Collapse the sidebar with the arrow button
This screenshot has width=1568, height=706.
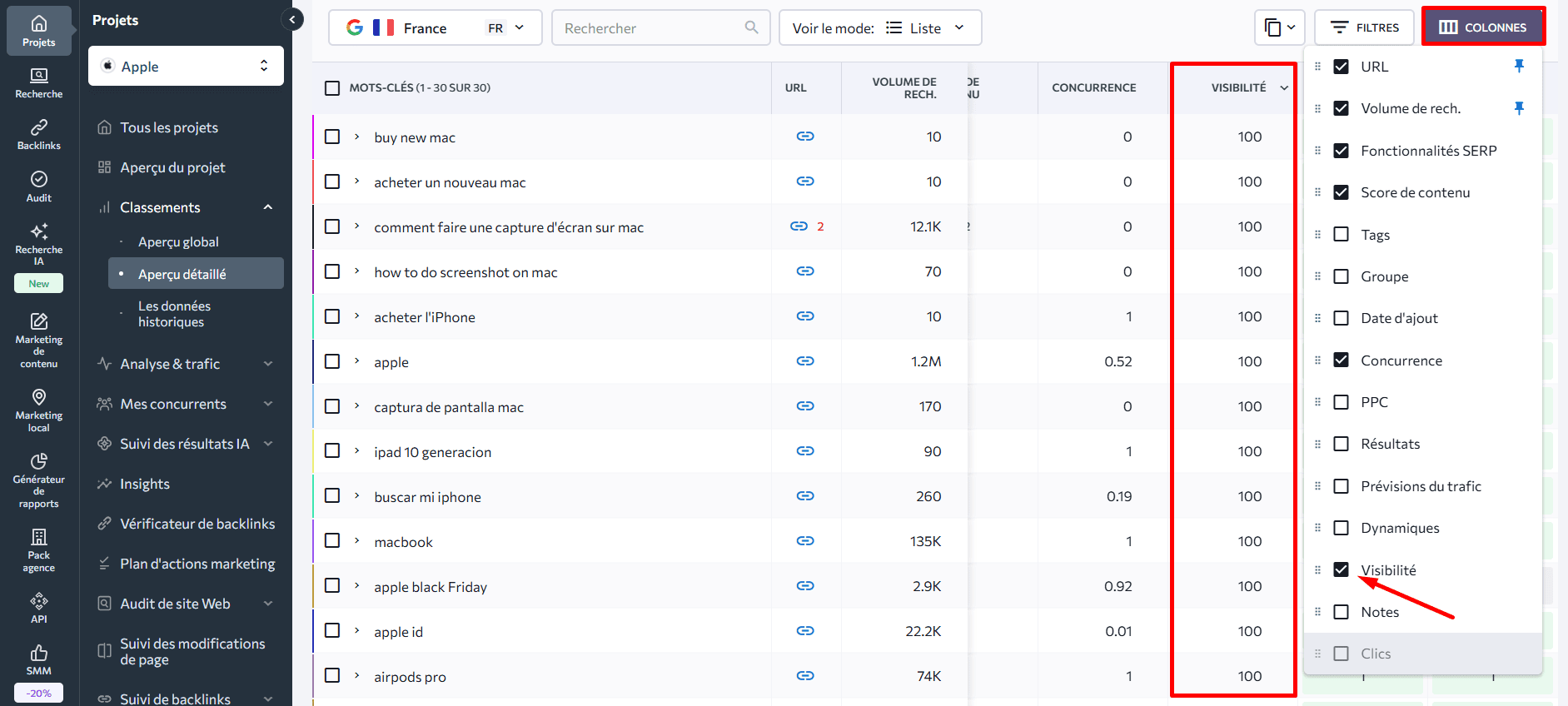coord(292,19)
